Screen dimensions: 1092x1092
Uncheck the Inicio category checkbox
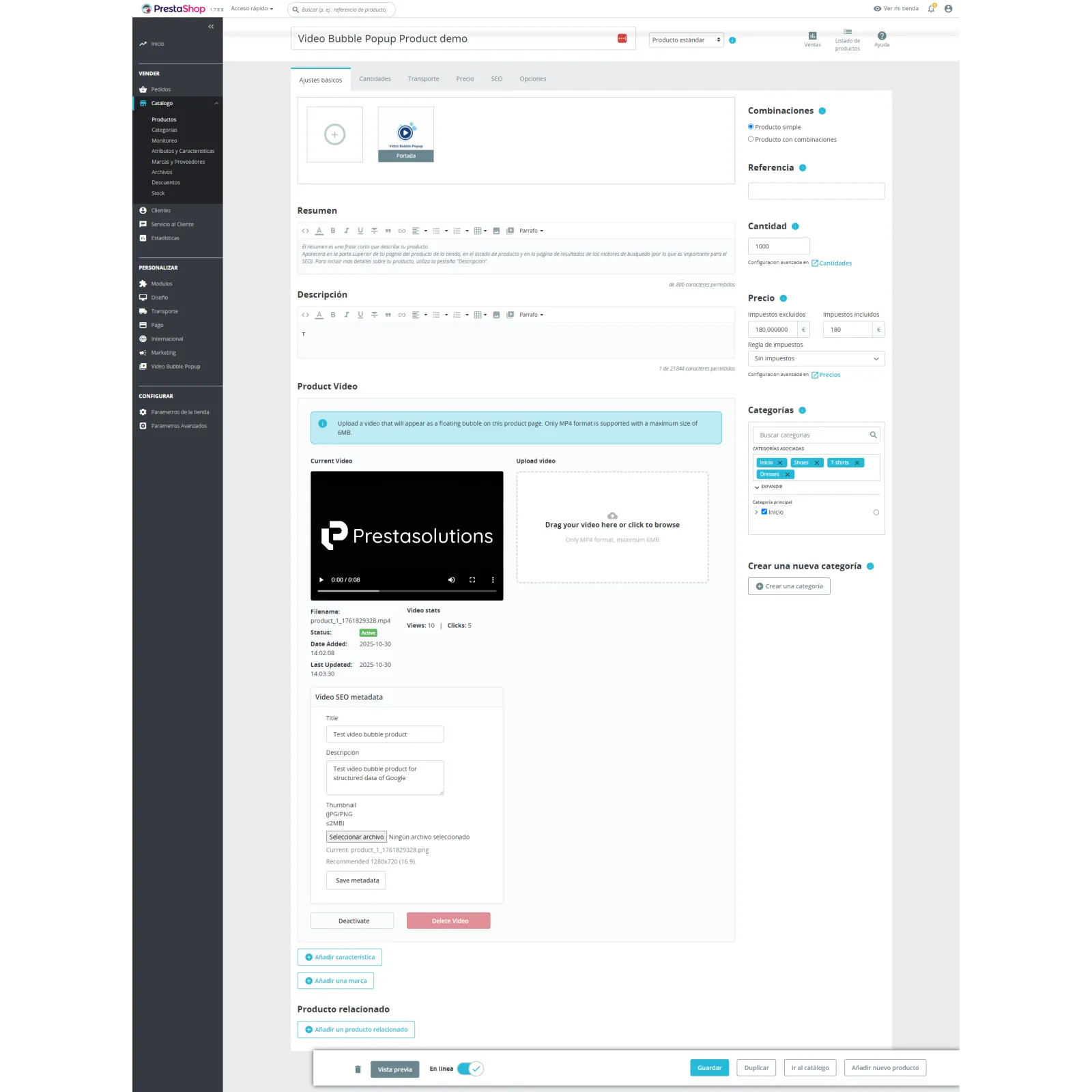pyautogui.click(x=764, y=512)
